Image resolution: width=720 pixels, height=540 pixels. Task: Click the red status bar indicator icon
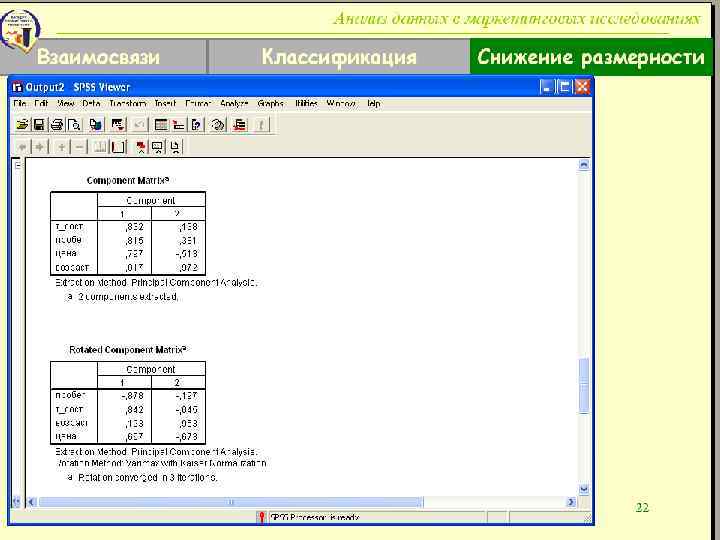tap(261, 517)
